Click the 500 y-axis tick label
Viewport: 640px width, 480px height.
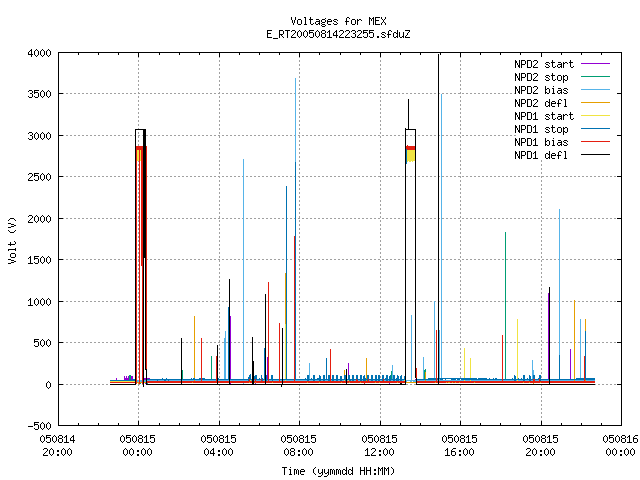pos(42,343)
